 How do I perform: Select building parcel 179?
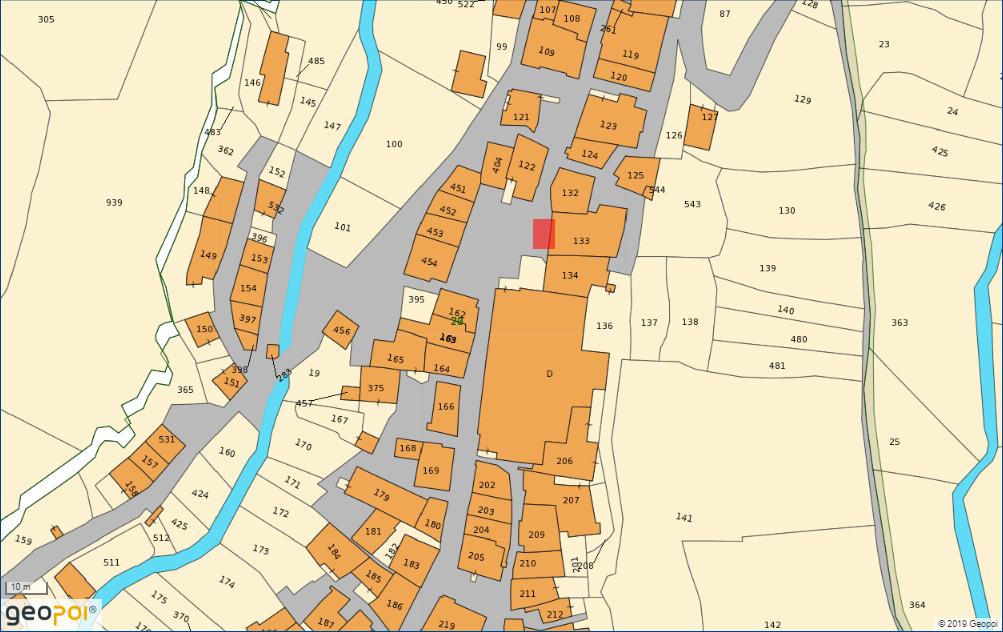tap(381, 494)
